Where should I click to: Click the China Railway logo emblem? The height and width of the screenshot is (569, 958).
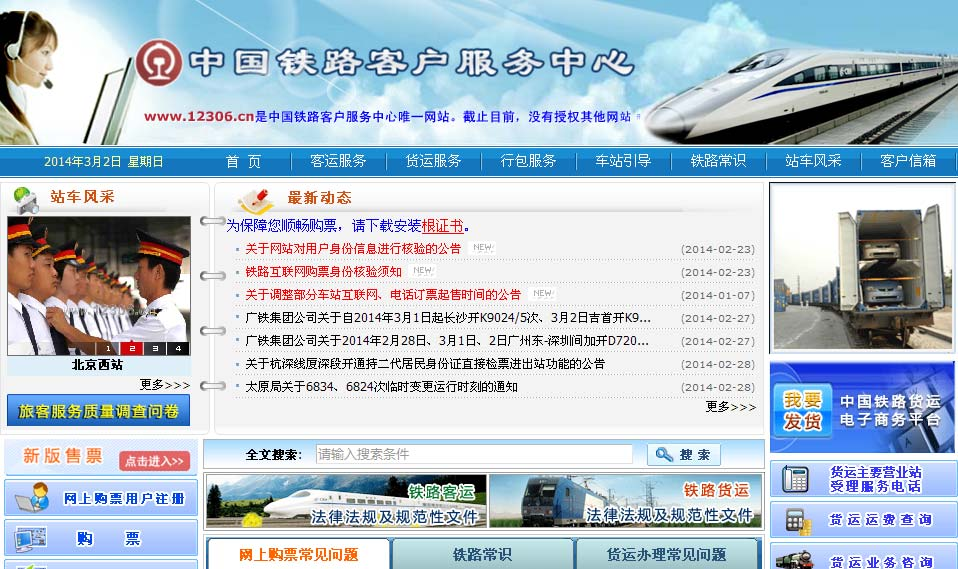click(158, 62)
